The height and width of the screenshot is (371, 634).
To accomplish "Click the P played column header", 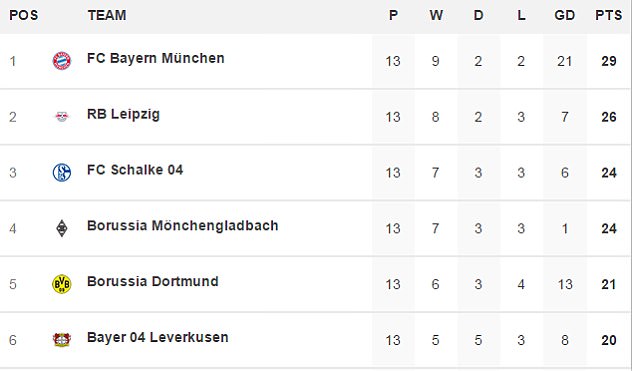I will tap(393, 15).
